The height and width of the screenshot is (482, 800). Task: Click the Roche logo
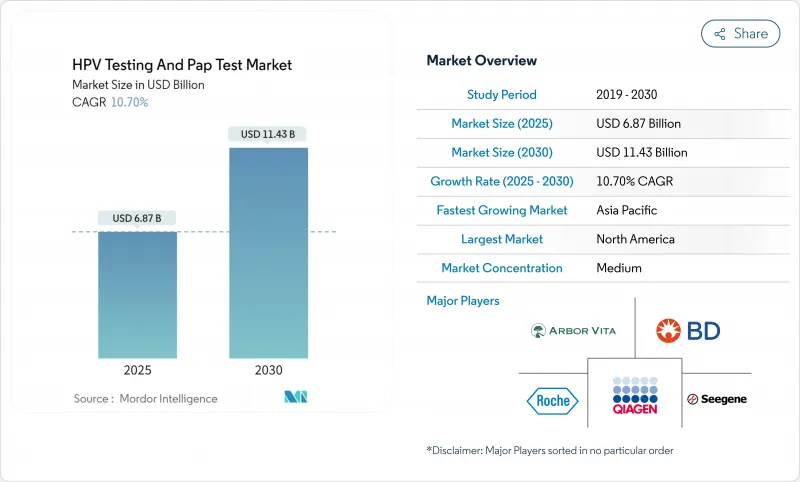coord(552,400)
